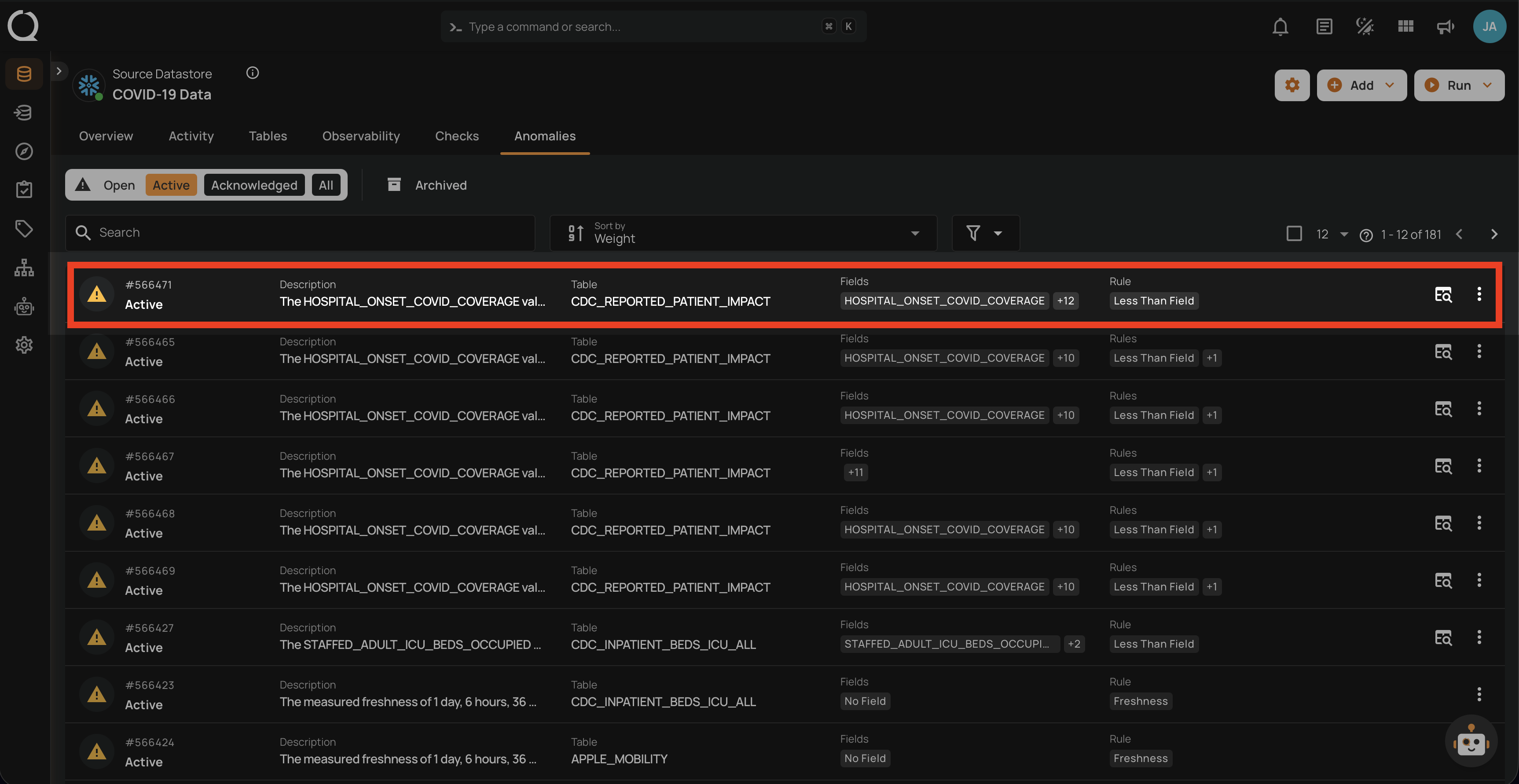View source records for anomaly #566427
The height and width of the screenshot is (784, 1519).
tap(1442, 637)
